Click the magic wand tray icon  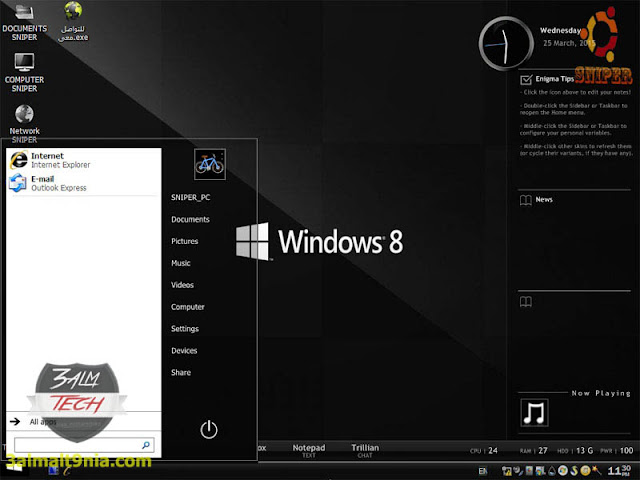[597, 471]
